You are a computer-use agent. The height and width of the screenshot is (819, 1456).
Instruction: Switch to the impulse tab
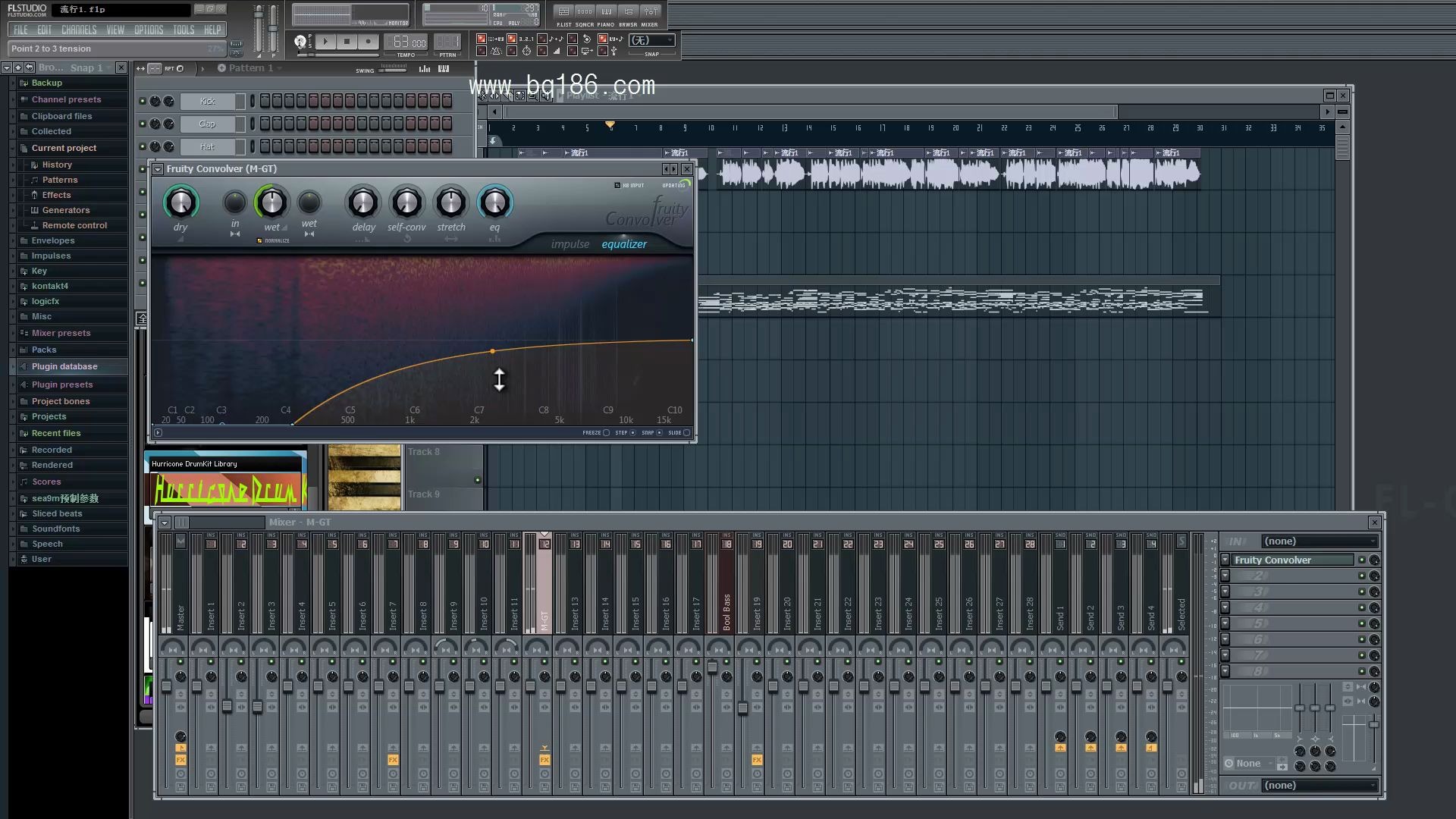click(x=570, y=244)
